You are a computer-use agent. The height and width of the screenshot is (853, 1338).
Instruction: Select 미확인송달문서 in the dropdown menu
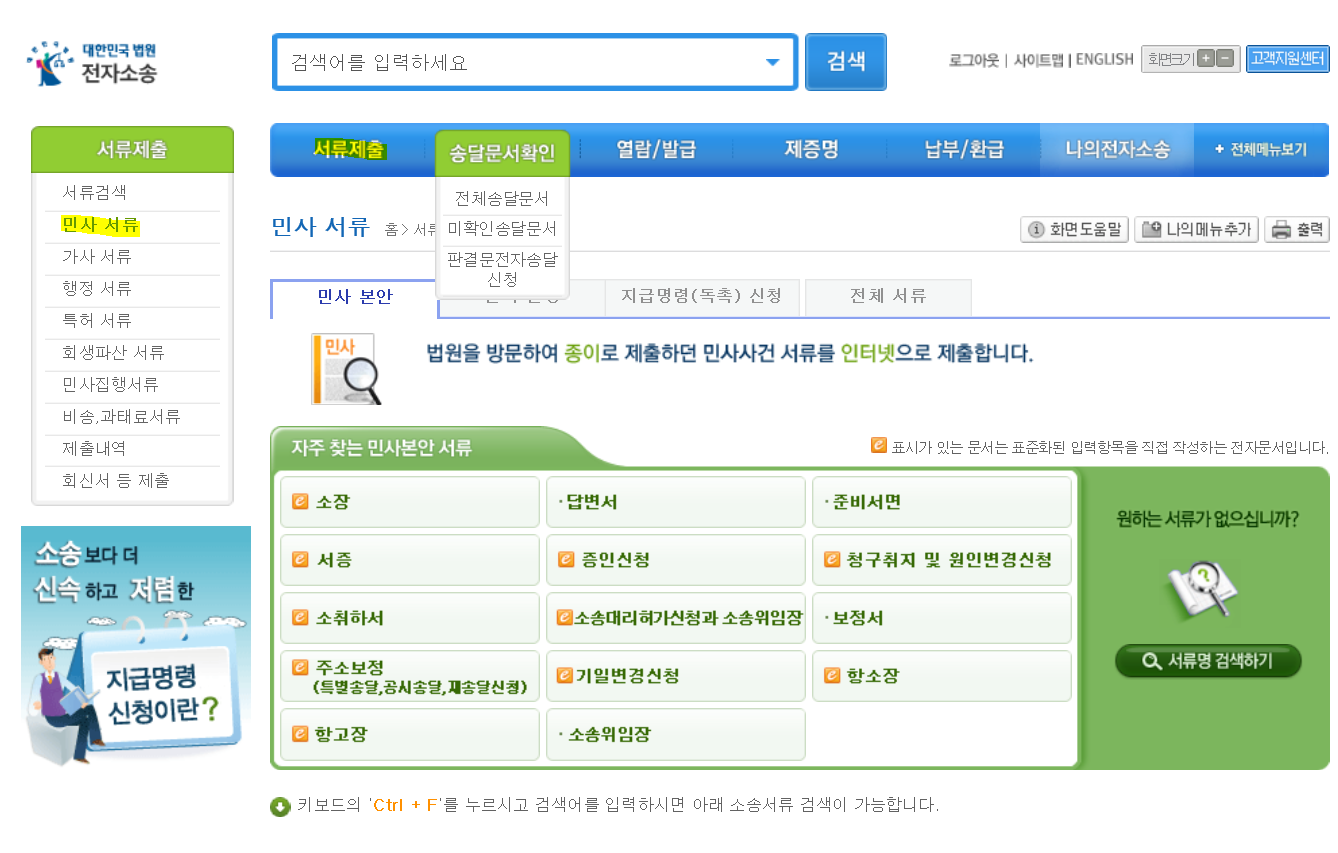[502, 229]
